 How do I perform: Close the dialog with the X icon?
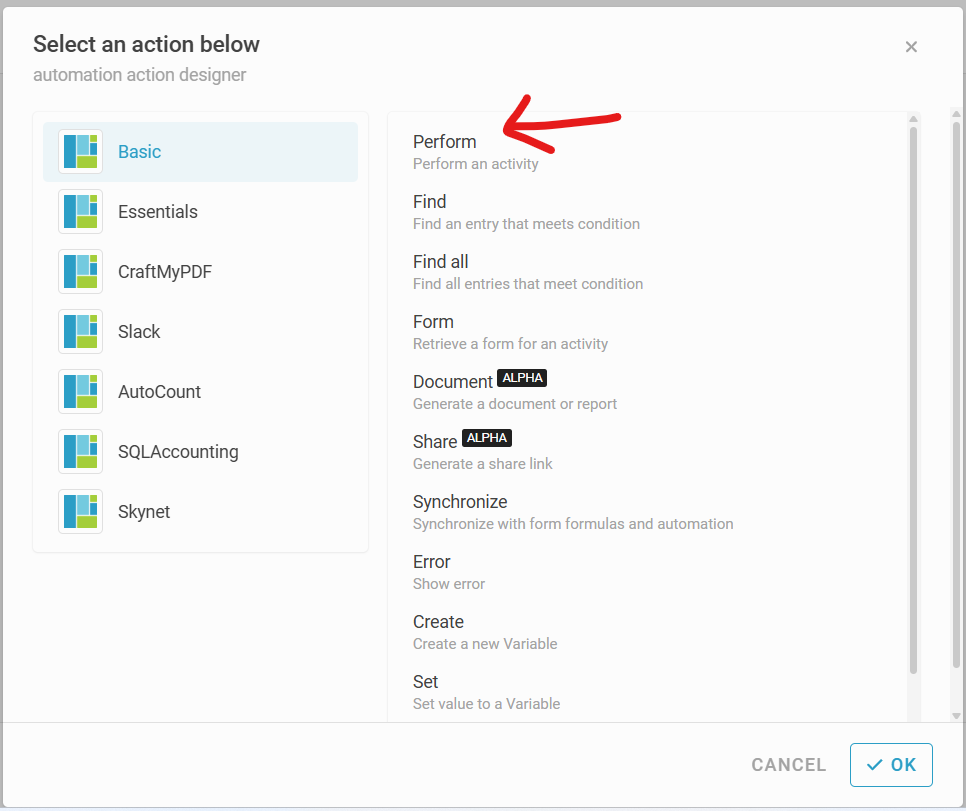911,47
